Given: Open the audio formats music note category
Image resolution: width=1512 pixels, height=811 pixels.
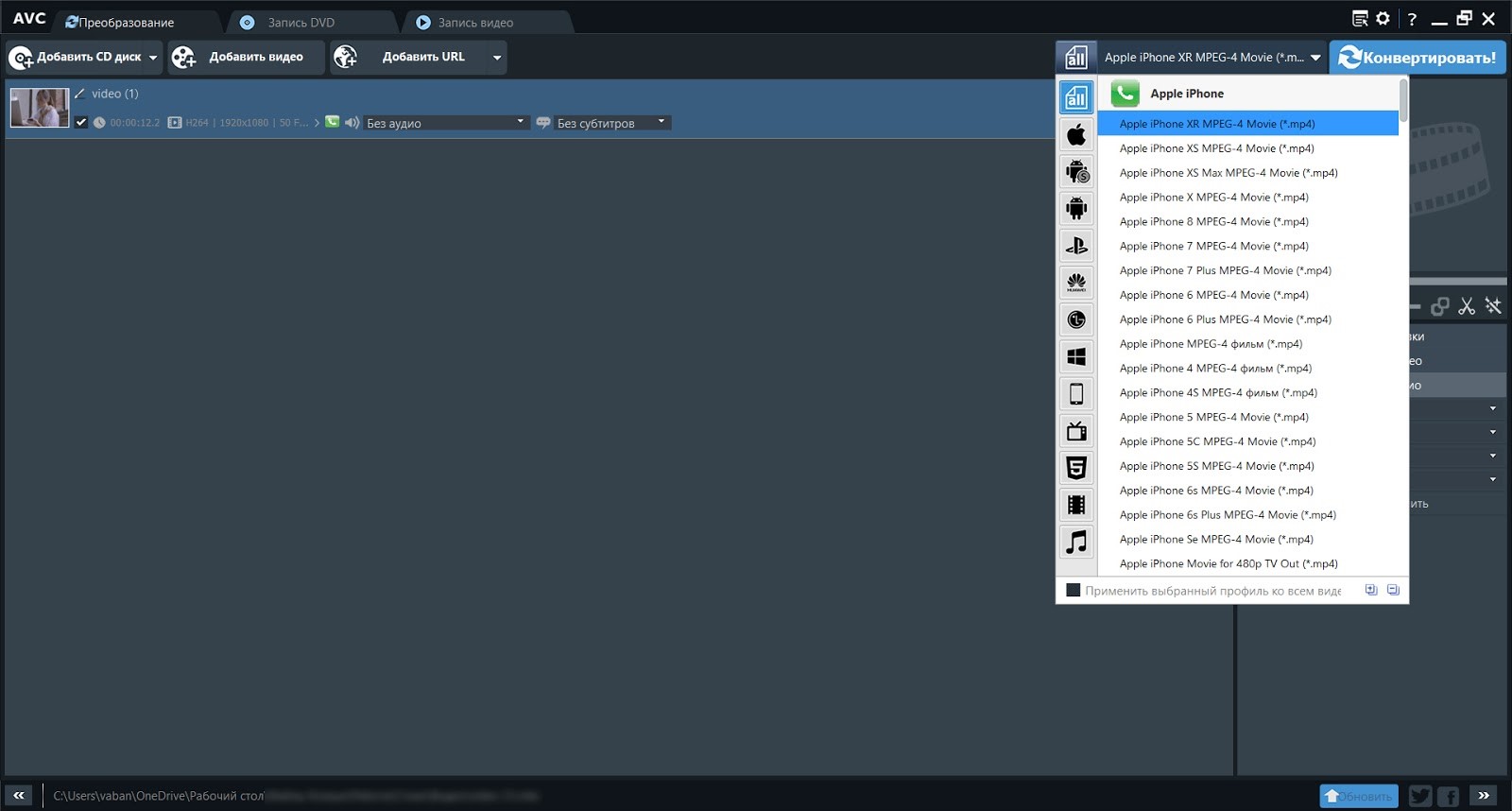Looking at the screenshot, I should [1076, 542].
